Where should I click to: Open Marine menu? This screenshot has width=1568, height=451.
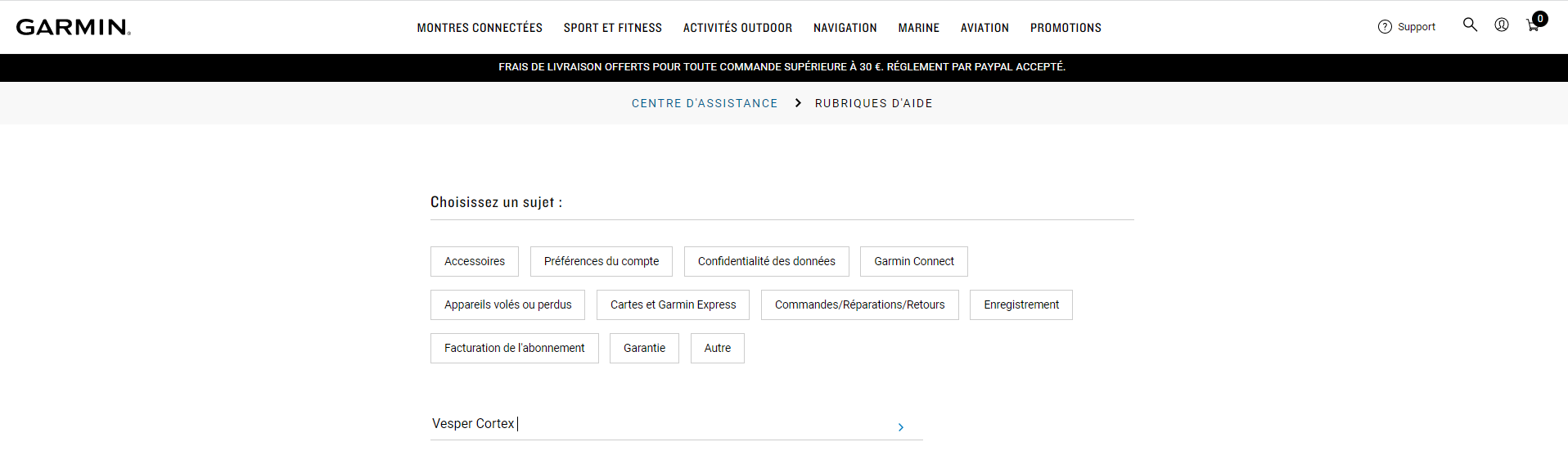point(918,28)
